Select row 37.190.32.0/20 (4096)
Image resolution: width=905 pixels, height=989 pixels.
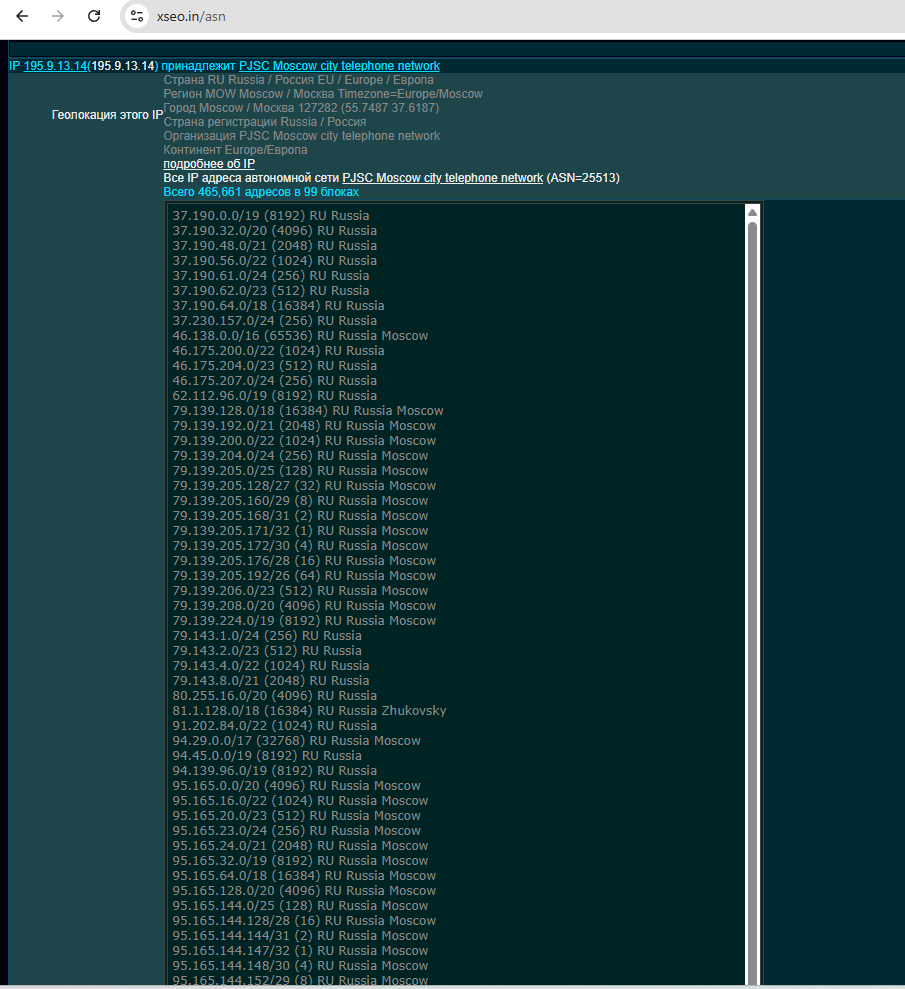point(275,231)
